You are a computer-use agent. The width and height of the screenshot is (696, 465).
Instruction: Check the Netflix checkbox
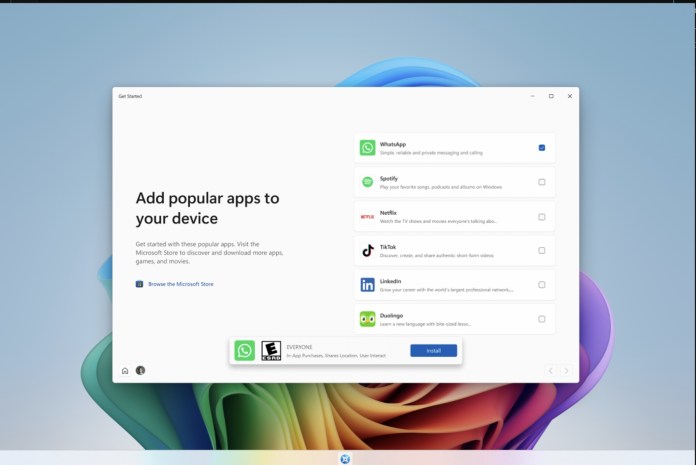pos(542,217)
